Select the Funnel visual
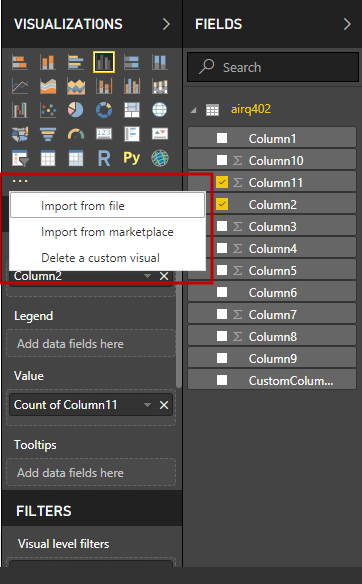This screenshot has width=362, height=584. (48, 134)
